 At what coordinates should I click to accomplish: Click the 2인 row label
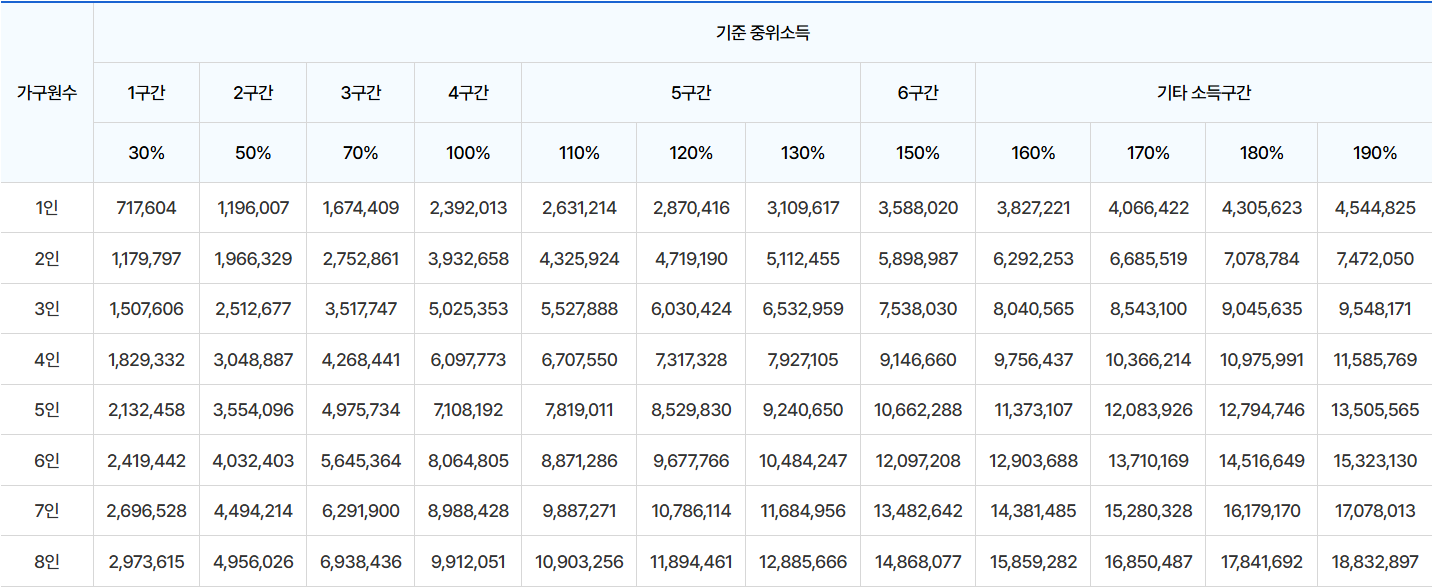(47, 259)
